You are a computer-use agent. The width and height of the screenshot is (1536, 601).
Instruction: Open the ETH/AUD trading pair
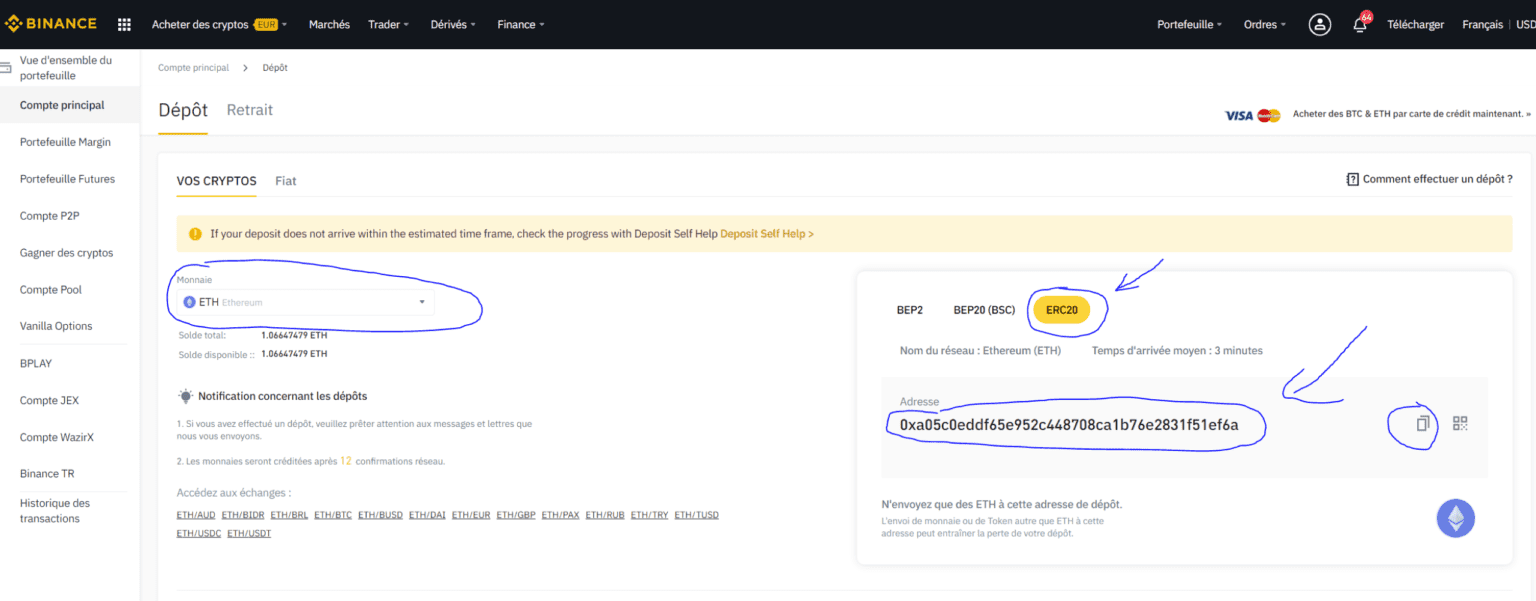196,515
